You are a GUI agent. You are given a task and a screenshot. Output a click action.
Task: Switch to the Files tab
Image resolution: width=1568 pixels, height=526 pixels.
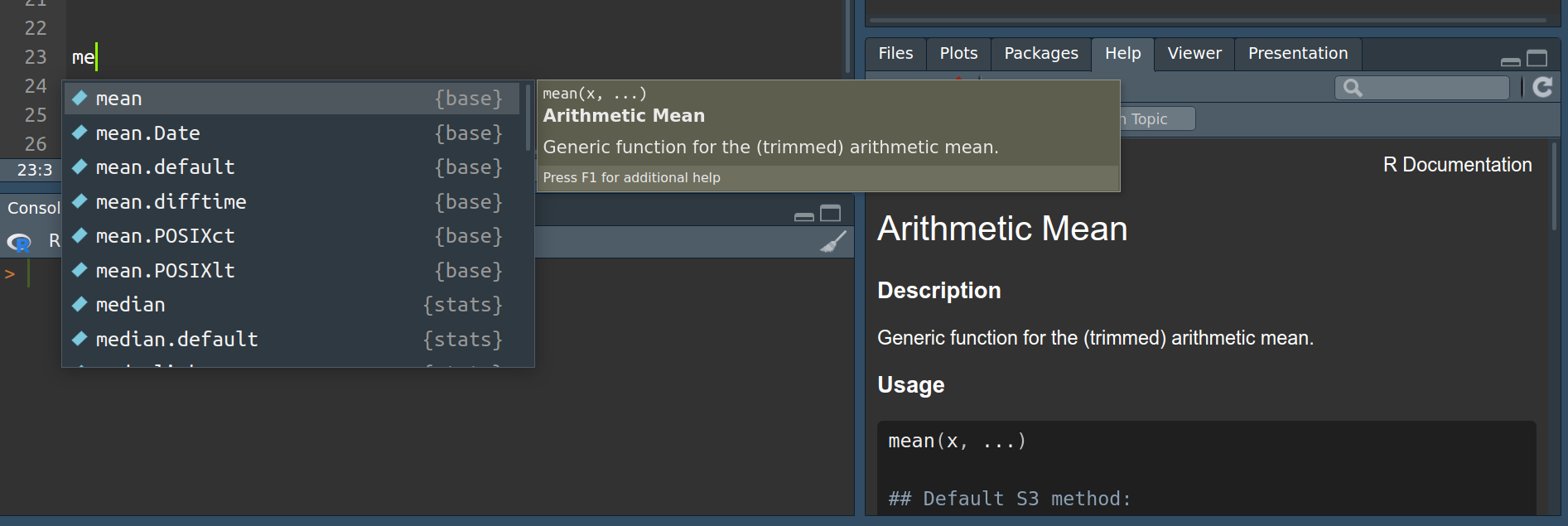[x=895, y=54]
